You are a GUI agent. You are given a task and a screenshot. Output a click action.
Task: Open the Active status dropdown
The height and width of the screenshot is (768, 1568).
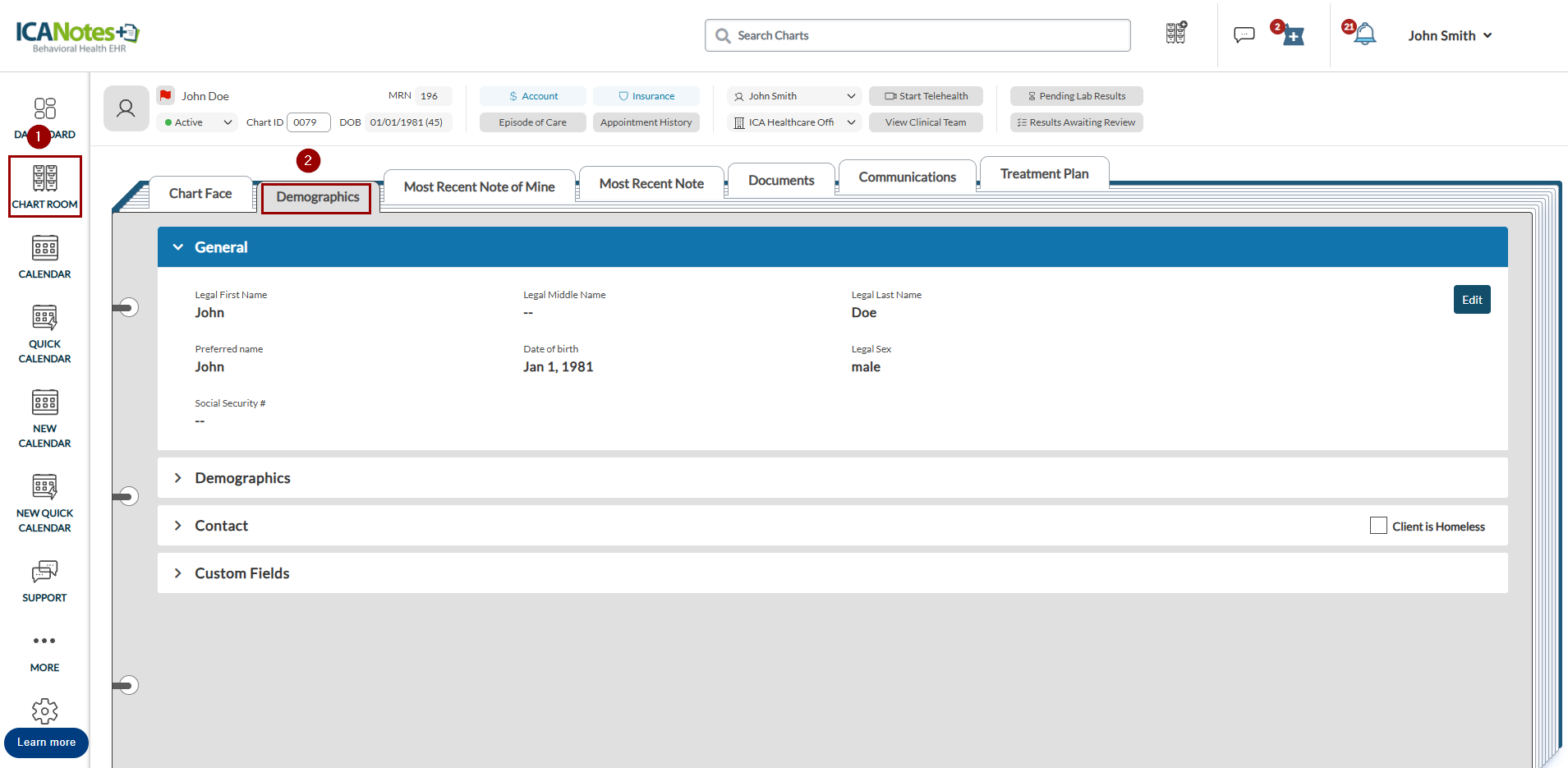[x=198, y=122]
